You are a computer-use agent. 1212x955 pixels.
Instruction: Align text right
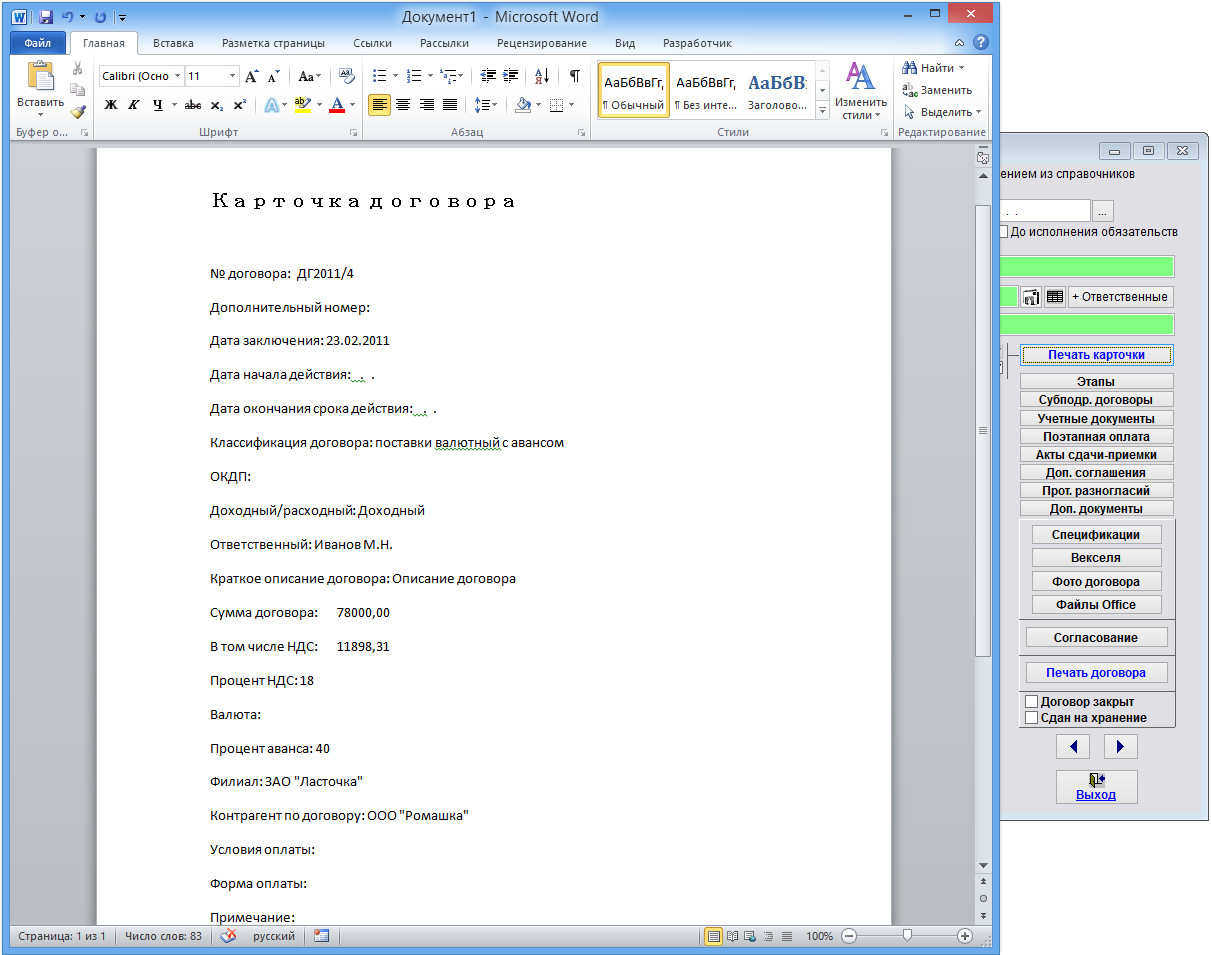coord(427,105)
